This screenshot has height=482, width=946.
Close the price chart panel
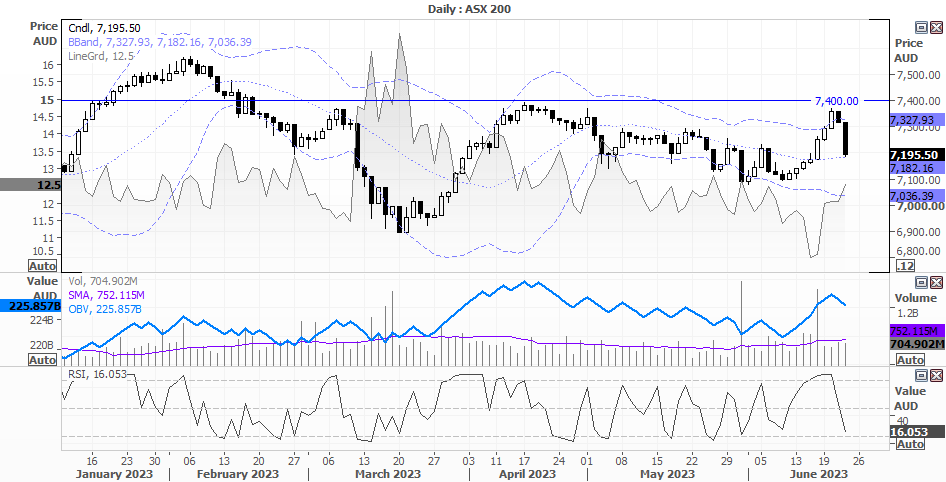[936, 27]
